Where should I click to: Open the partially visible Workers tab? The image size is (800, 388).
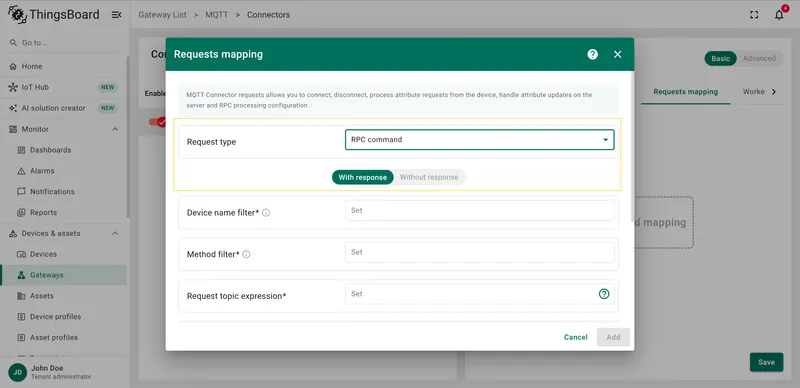pos(754,92)
